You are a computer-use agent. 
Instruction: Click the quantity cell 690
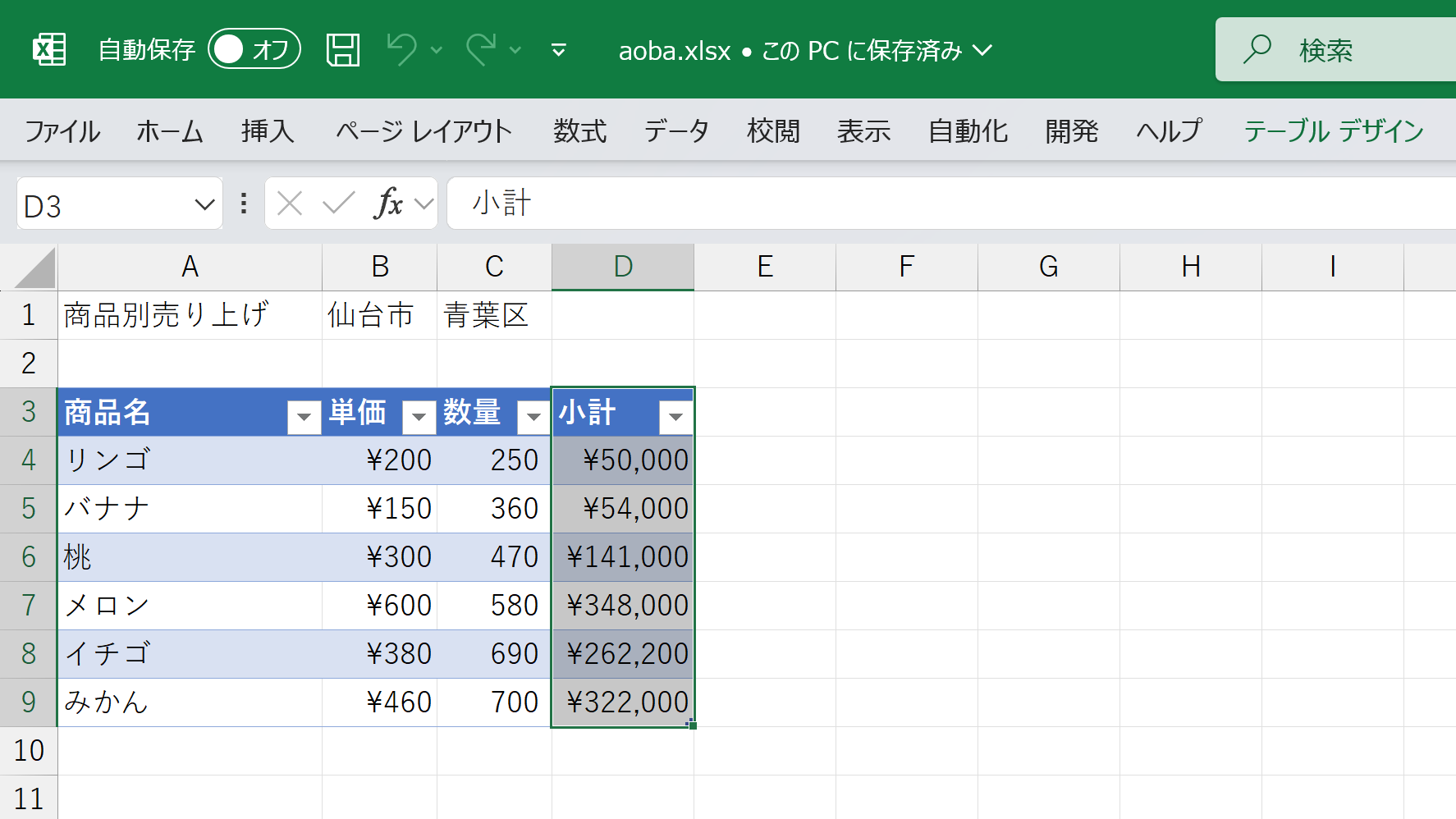(x=494, y=654)
